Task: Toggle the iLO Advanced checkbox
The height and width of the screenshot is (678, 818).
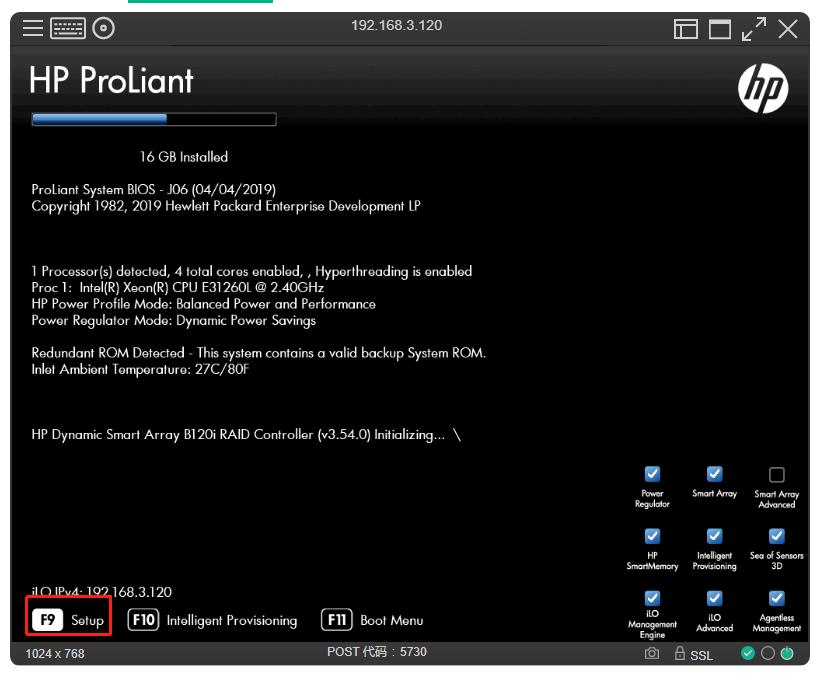Action: point(714,598)
